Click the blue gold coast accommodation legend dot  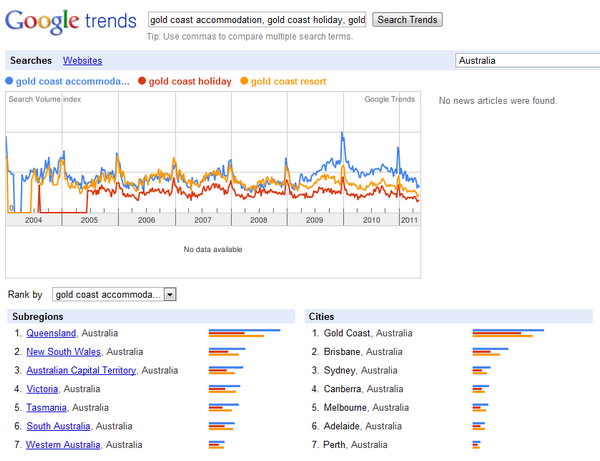click(9, 81)
